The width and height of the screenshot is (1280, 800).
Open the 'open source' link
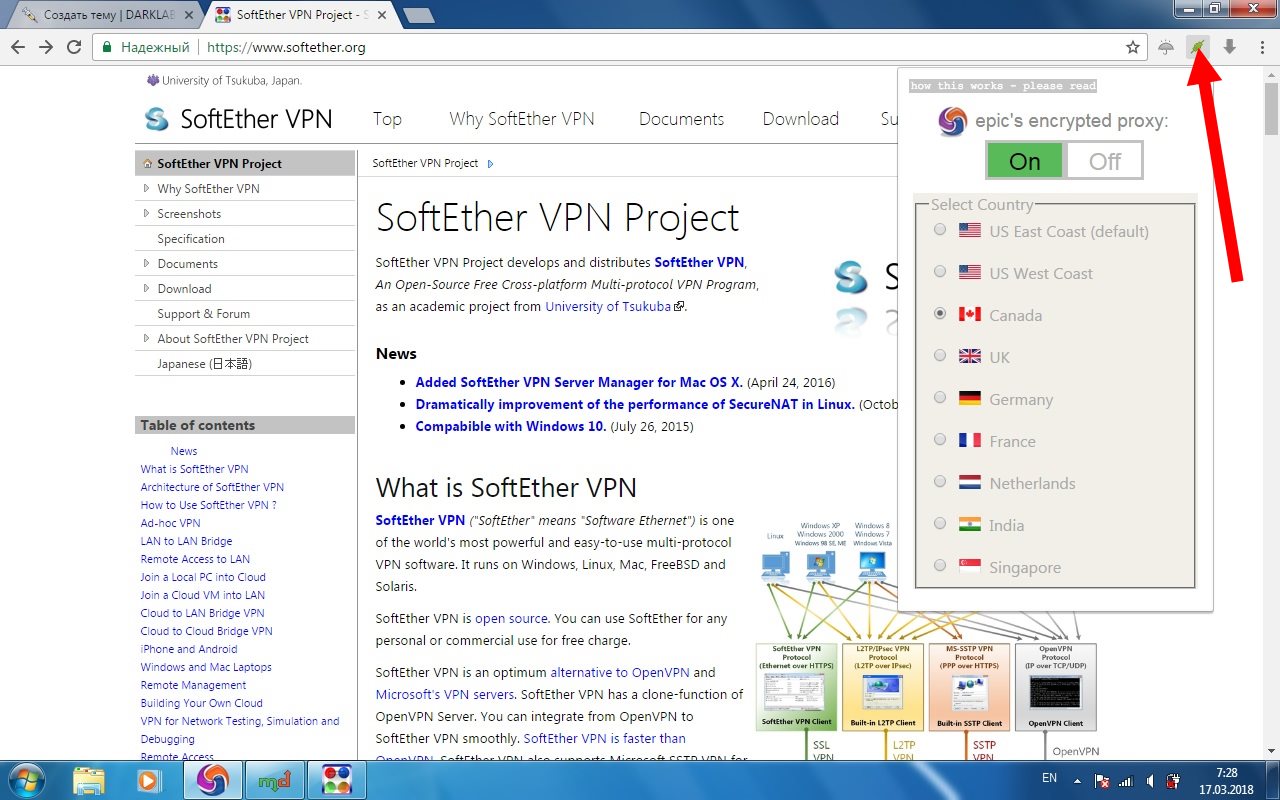pyautogui.click(x=510, y=618)
